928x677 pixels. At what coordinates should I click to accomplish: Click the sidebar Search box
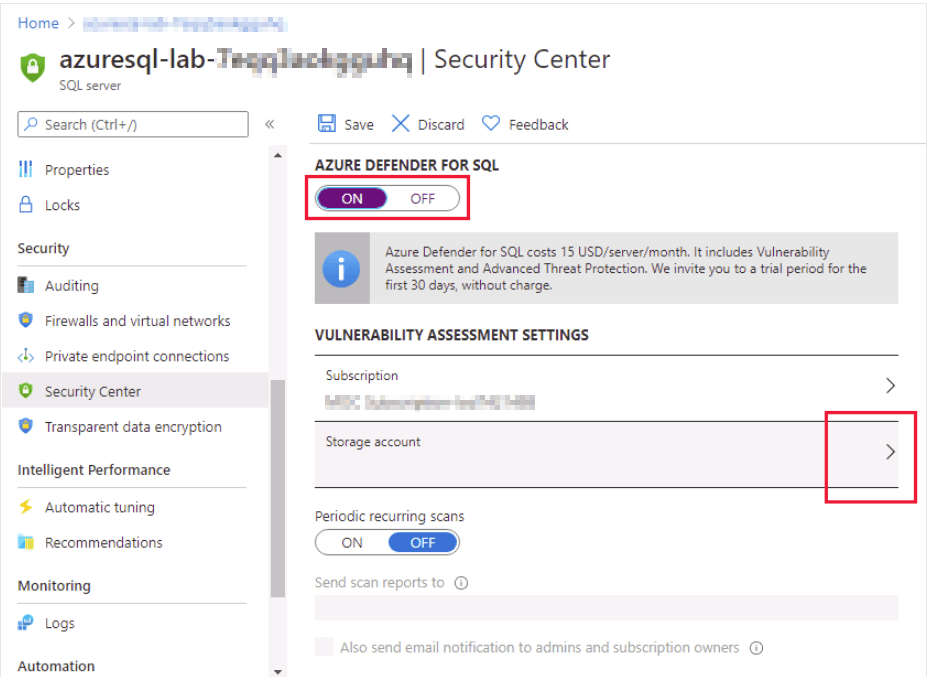tap(133, 124)
